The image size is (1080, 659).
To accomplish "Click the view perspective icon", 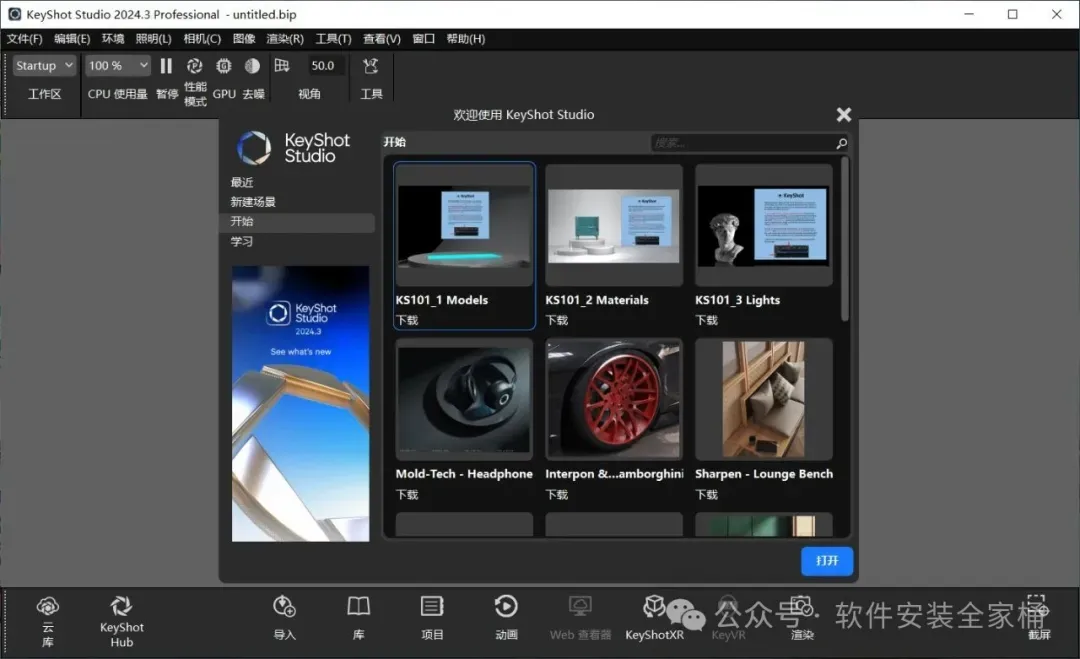I will pyautogui.click(x=282, y=65).
